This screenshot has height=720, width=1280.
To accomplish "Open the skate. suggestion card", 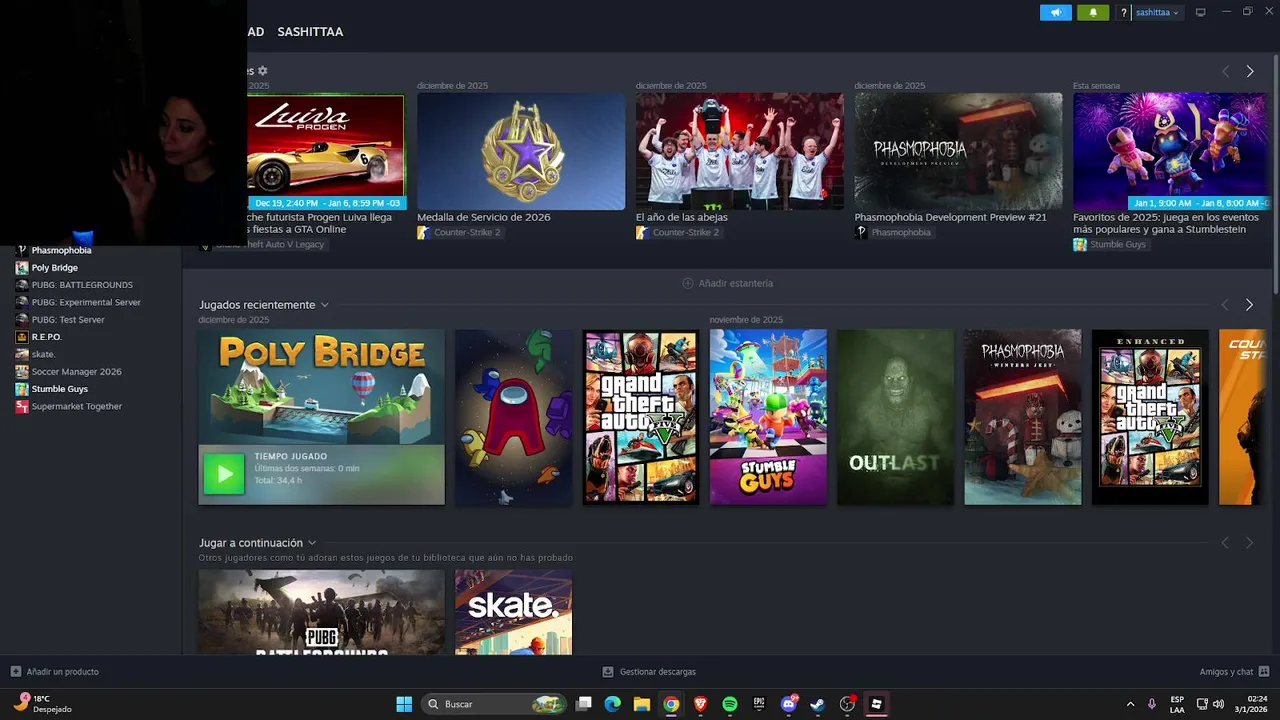I will (x=514, y=612).
